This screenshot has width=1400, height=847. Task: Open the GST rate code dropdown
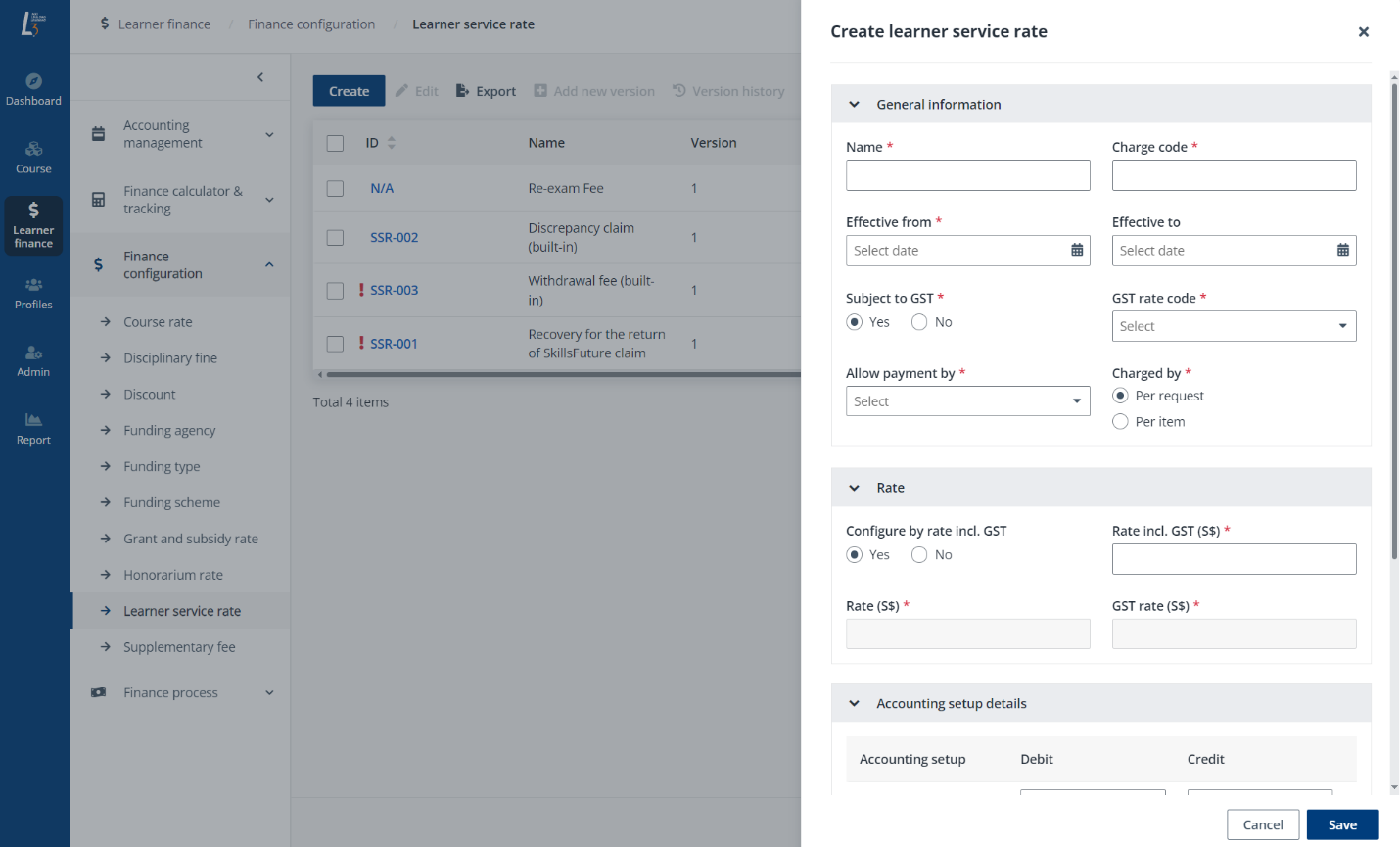click(x=1234, y=326)
